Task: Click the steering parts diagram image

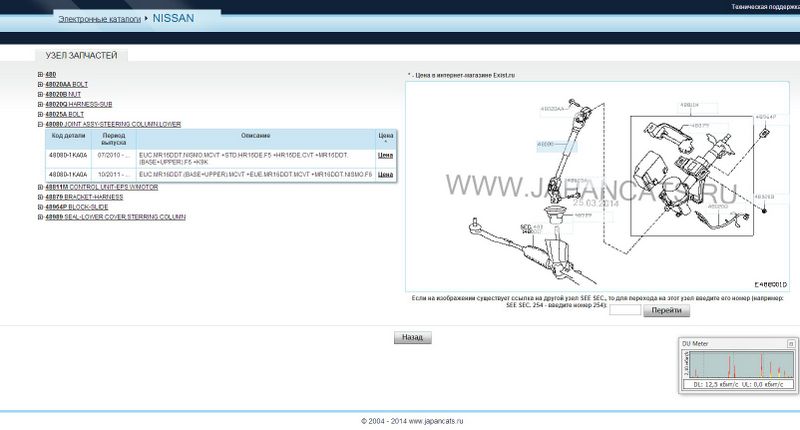Action: pos(597,187)
